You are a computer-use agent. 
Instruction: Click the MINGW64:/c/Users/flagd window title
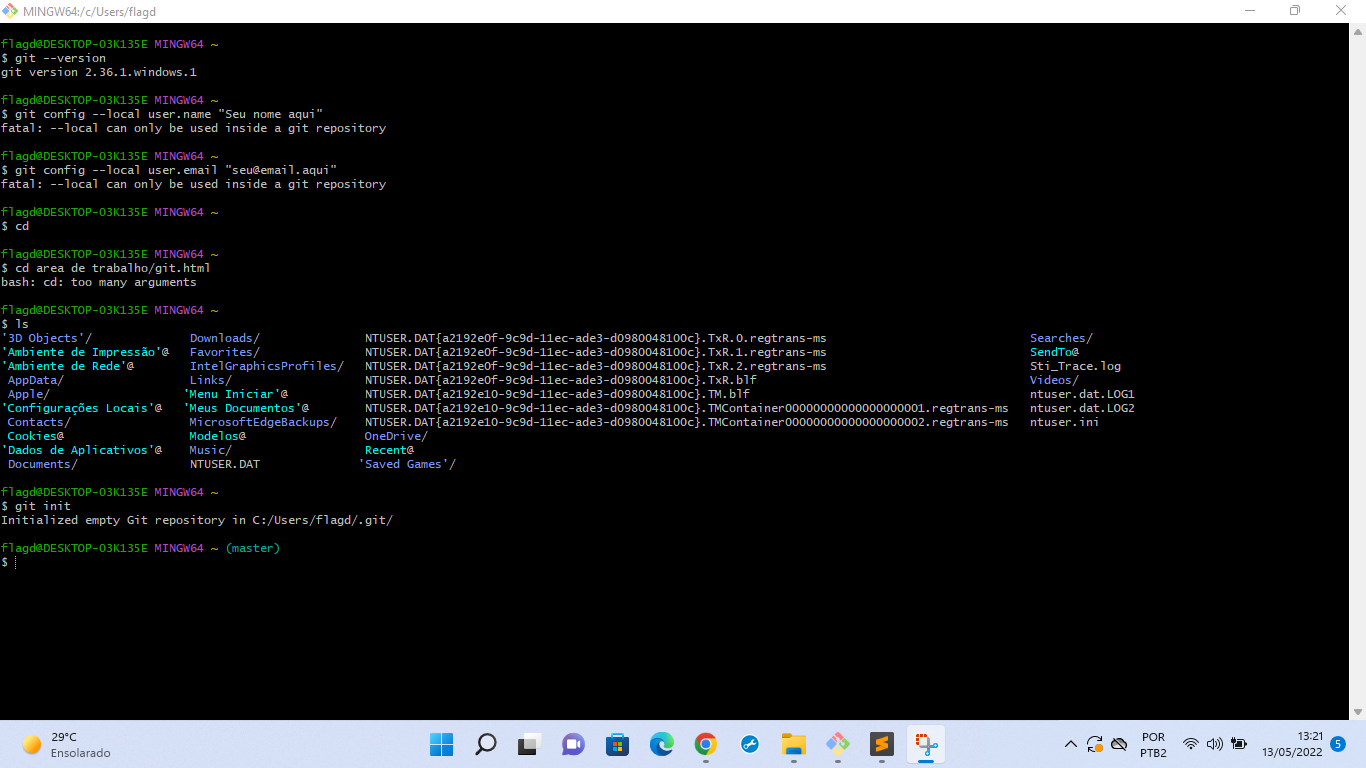89,12
